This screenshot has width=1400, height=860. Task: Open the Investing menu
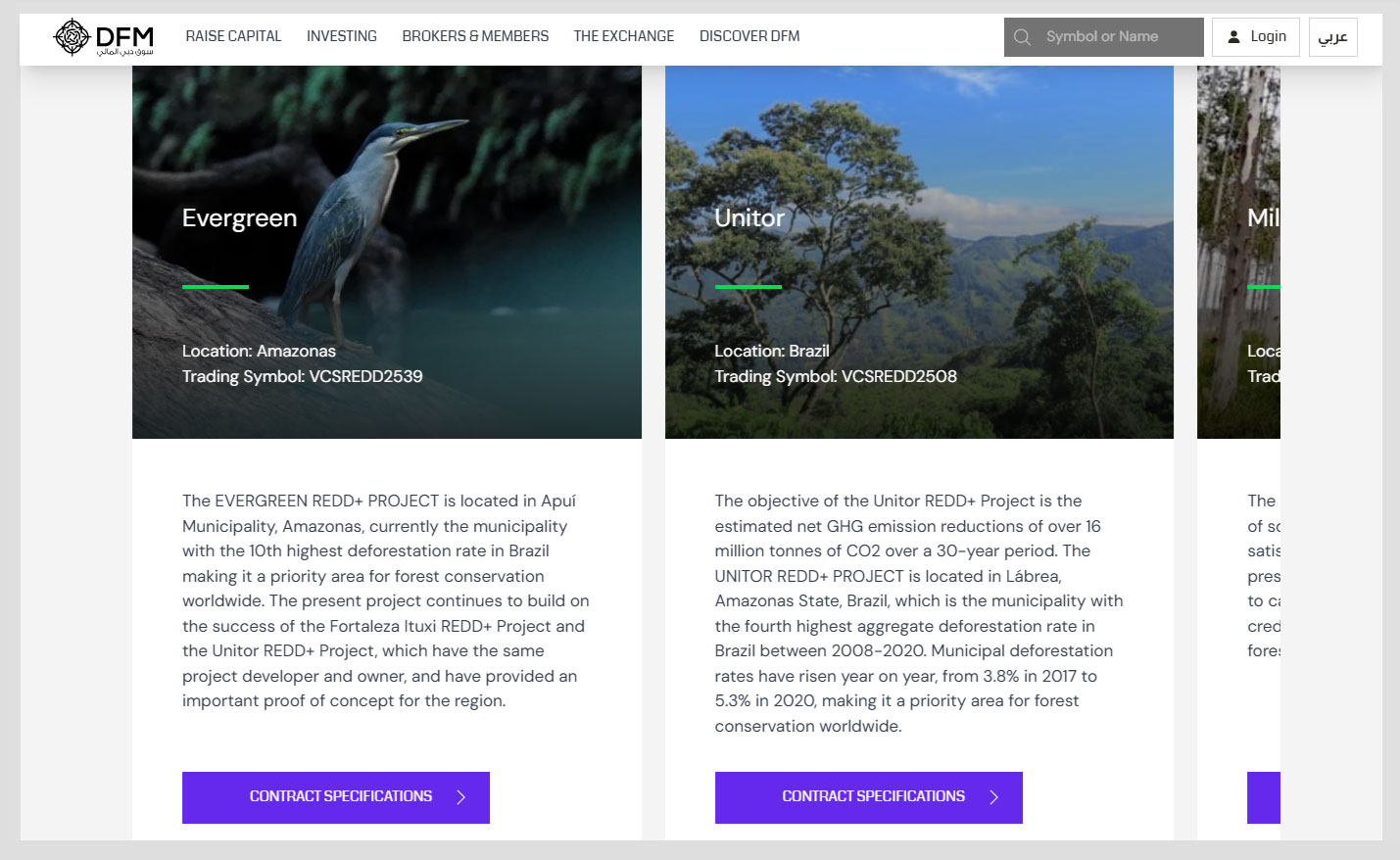click(x=341, y=36)
